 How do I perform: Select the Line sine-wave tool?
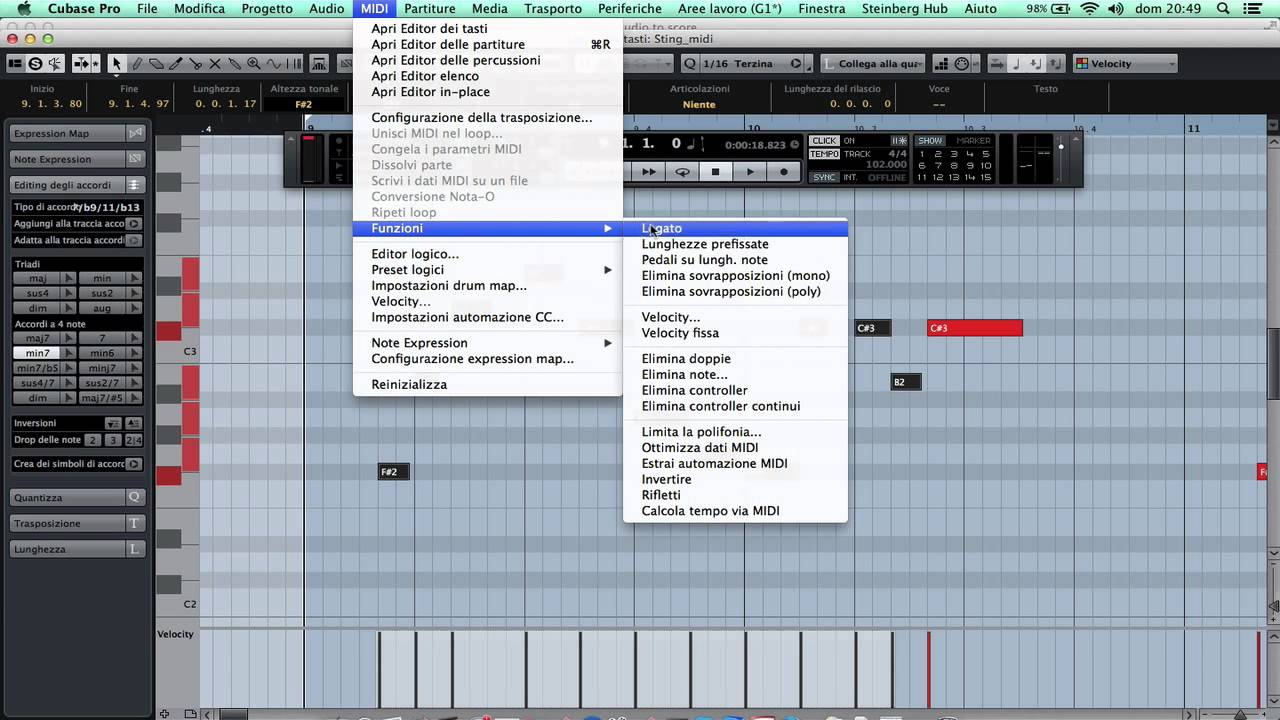(273, 64)
